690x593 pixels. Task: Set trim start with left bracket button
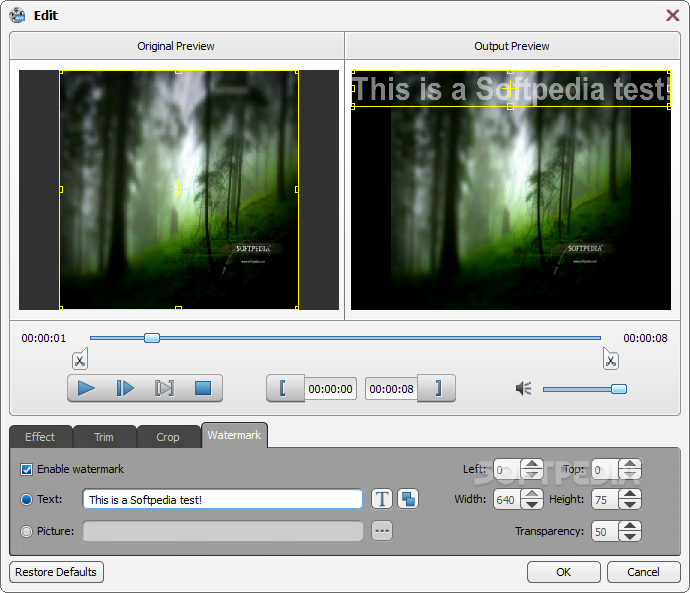point(285,388)
